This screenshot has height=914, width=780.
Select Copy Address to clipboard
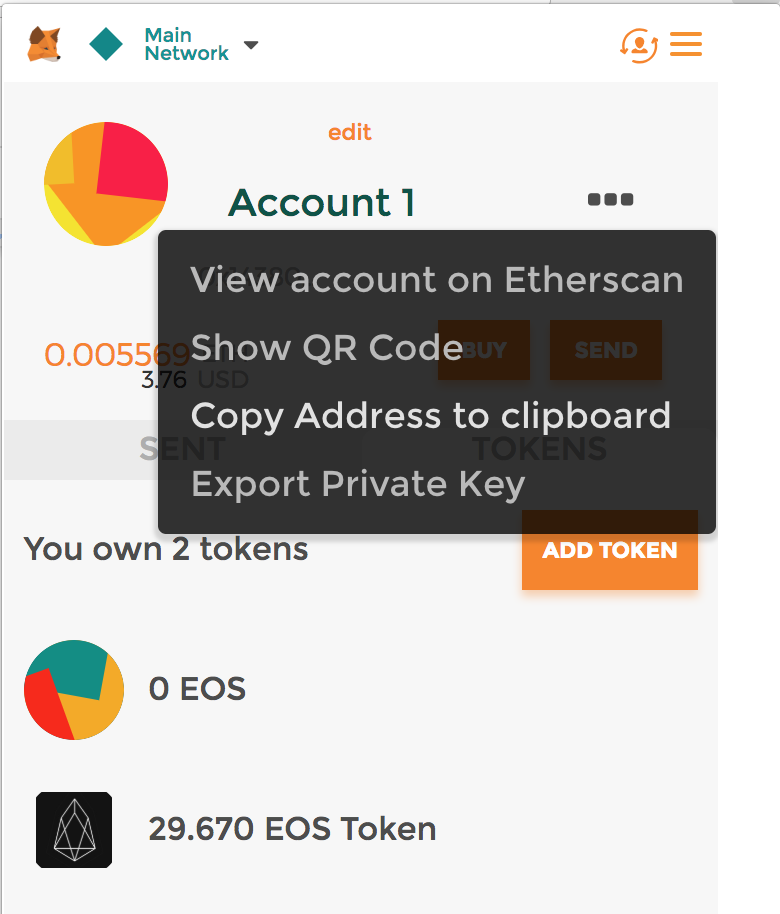(x=430, y=416)
